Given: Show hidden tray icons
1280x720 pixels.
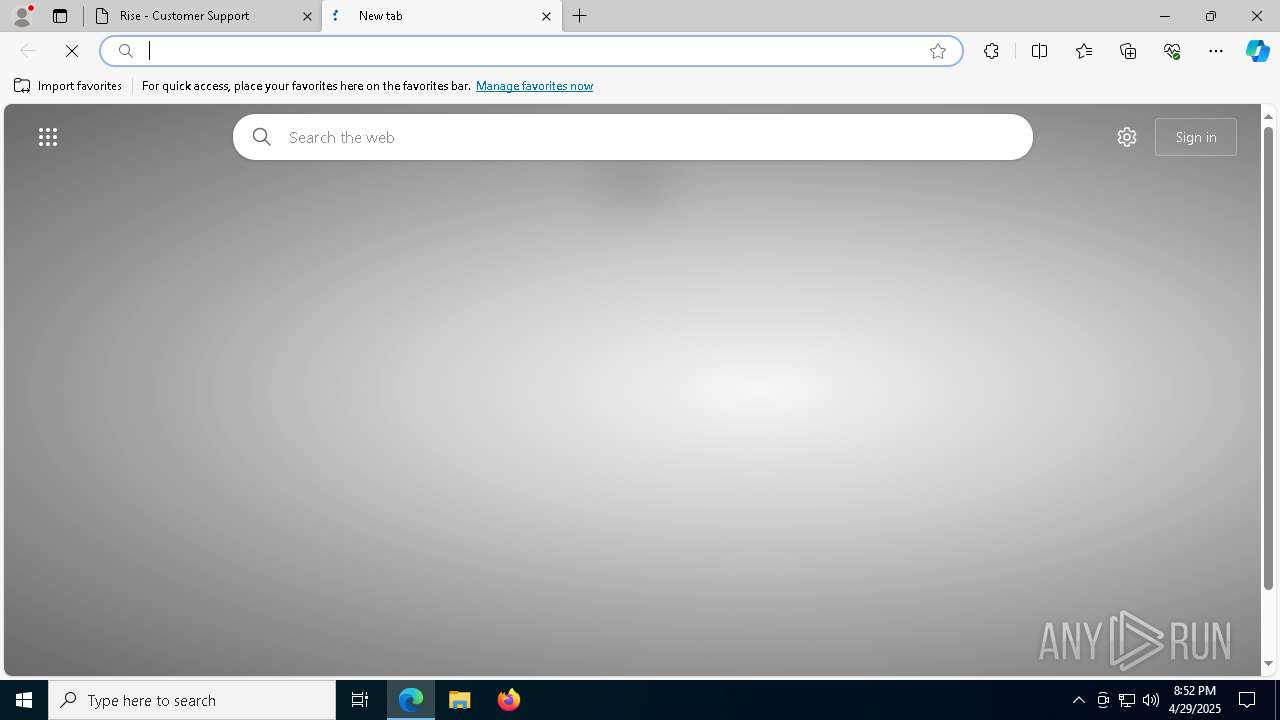Looking at the screenshot, I should (x=1079, y=700).
